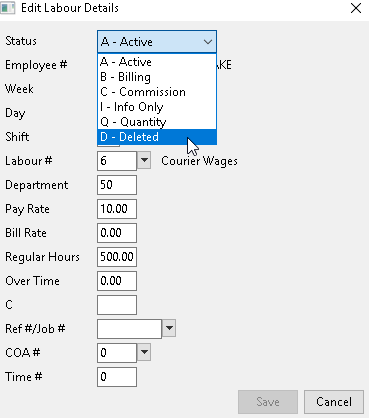Click the Save button
369x418 pixels.
(x=268, y=402)
